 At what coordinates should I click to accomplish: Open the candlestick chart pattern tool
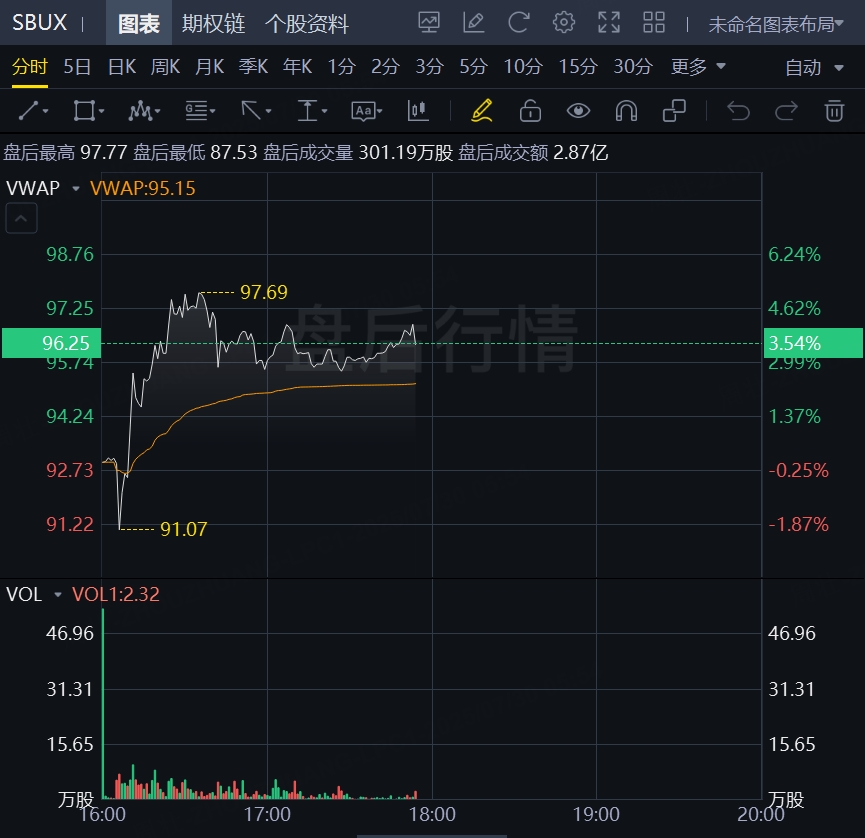click(x=418, y=111)
